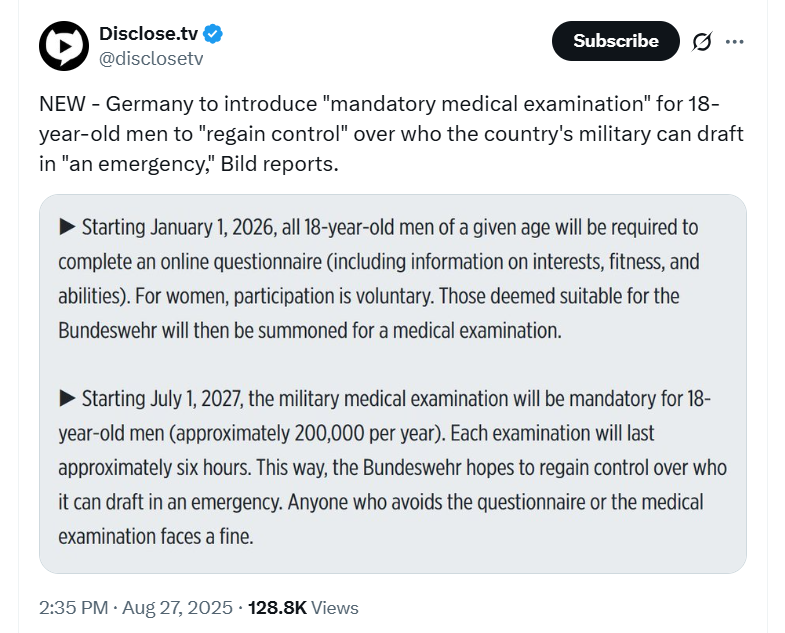Open the @disclosetv handle link
The image size is (785, 633).
coord(151,59)
